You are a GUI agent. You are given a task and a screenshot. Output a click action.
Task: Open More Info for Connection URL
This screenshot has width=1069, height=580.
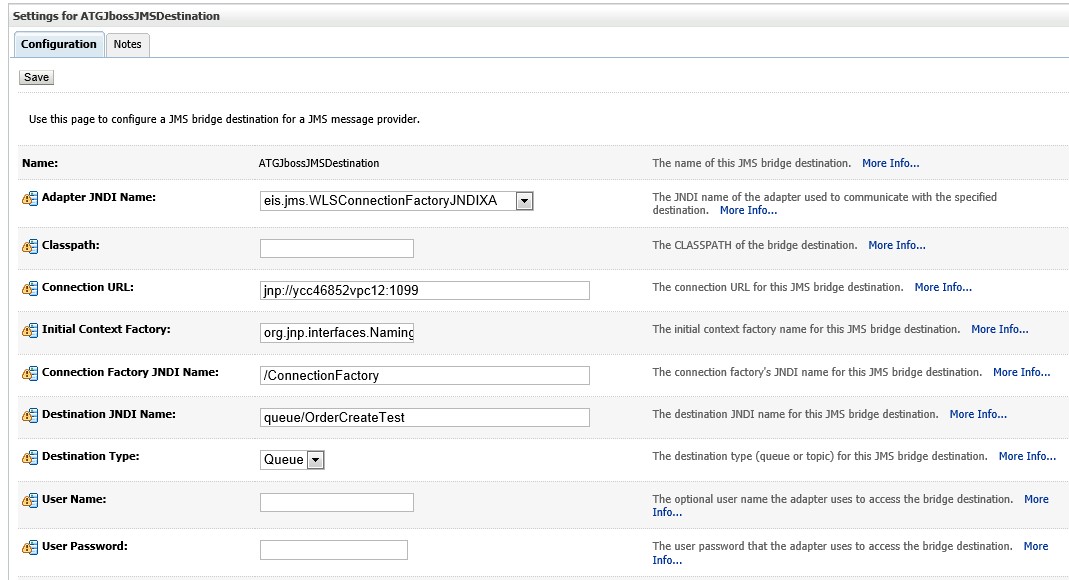(x=943, y=287)
